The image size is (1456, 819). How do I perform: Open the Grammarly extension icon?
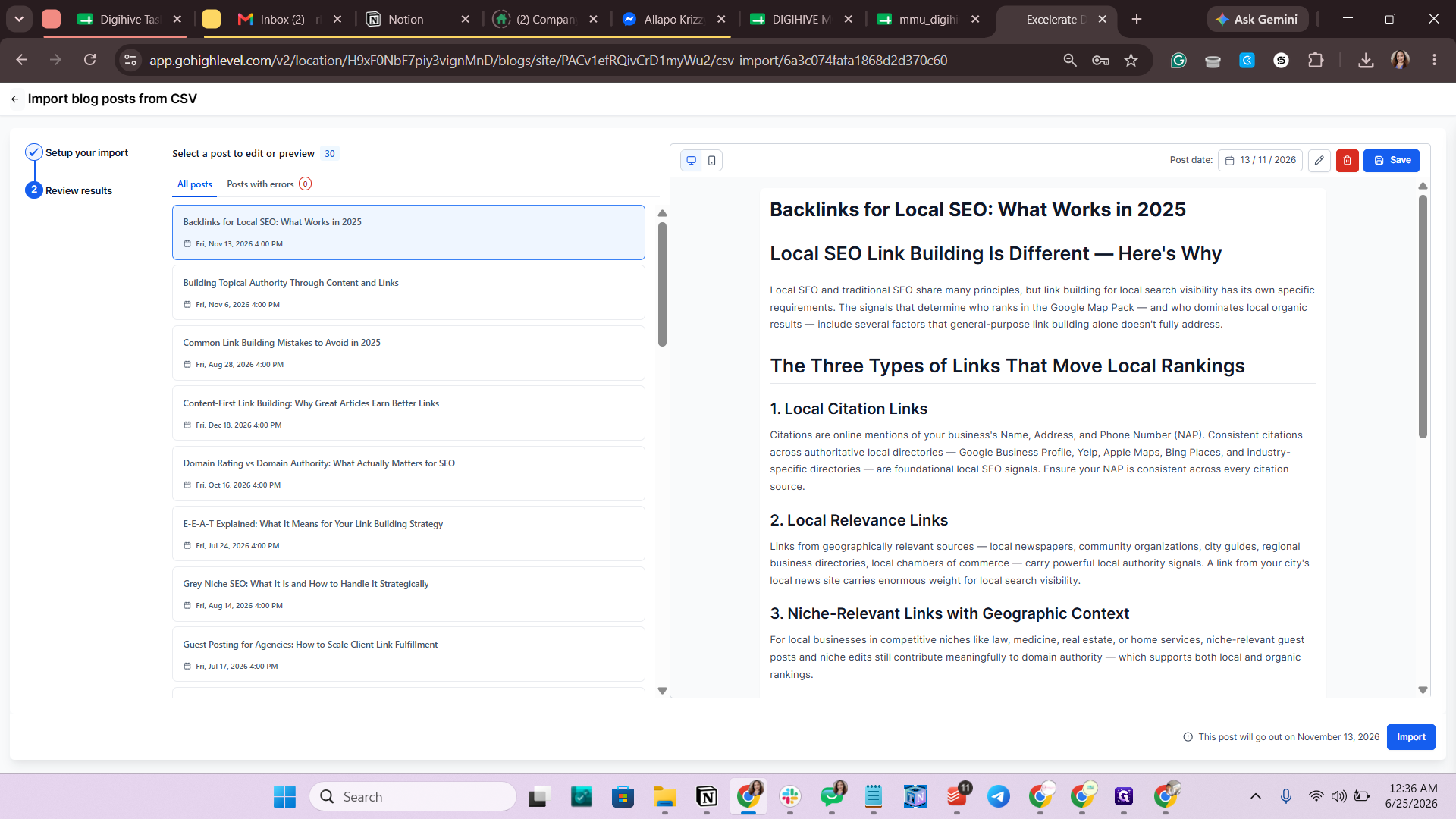[1178, 60]
